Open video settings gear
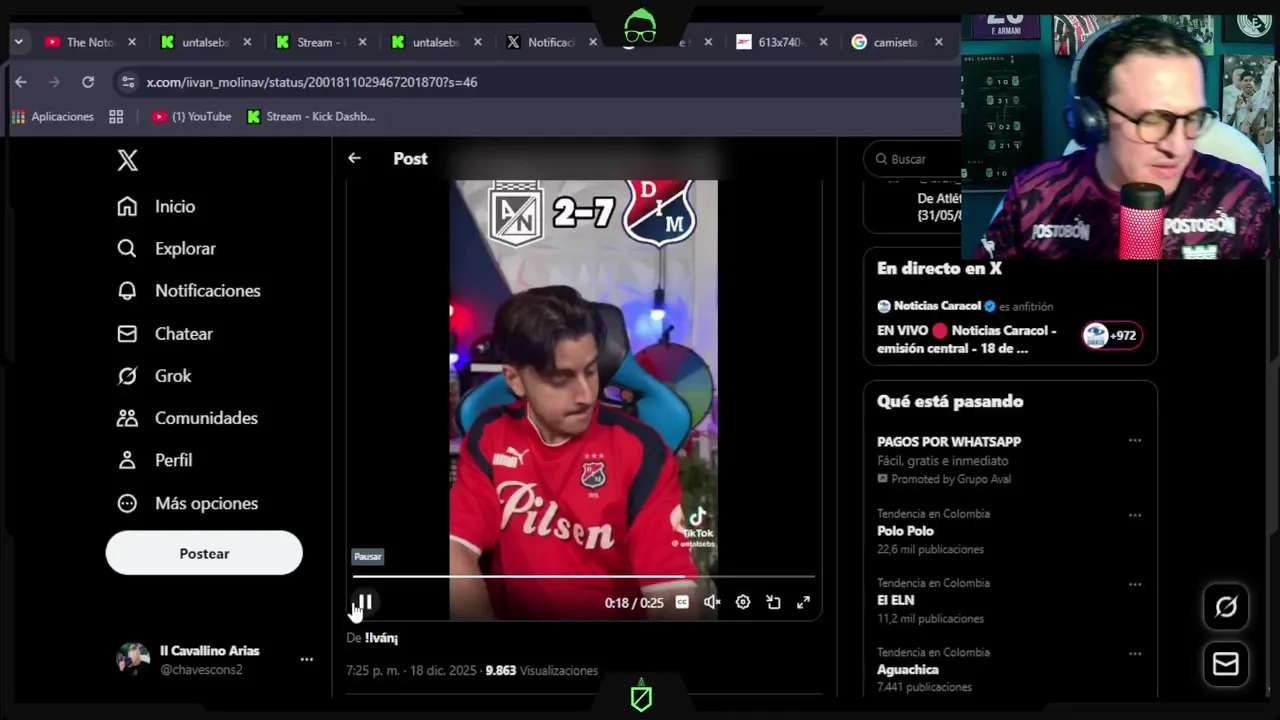The height and width of the screenshot is (720, 1280). (x=743, y=602)
